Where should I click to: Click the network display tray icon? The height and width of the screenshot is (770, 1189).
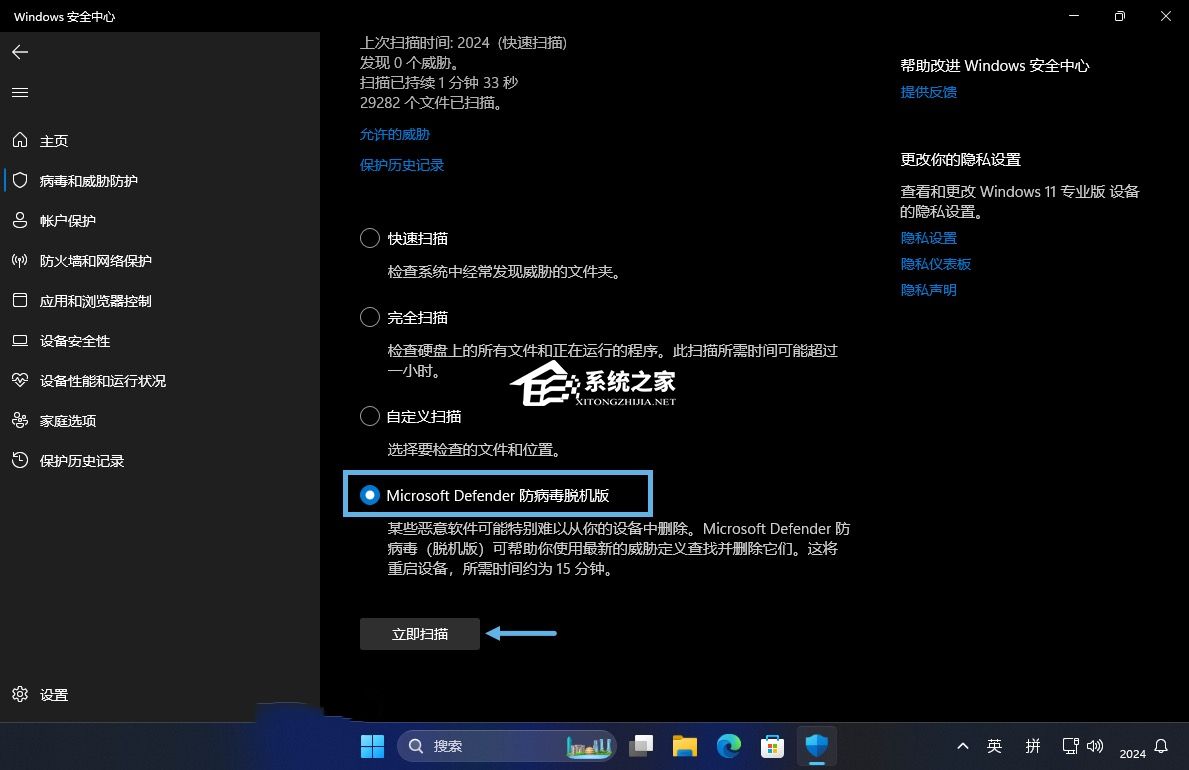[x=1070, y=746]
